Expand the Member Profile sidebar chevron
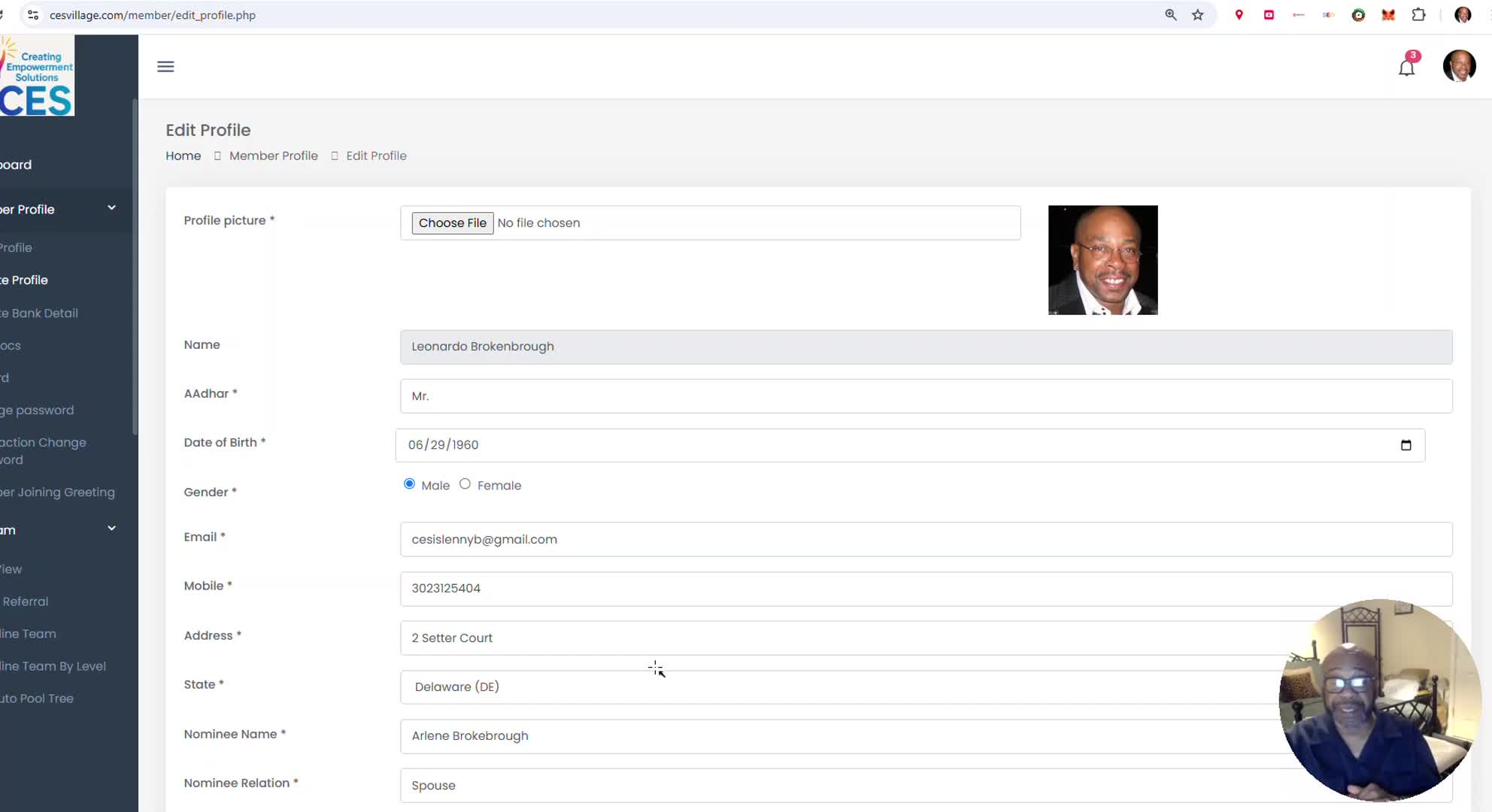This screenshot has height=812, width=1492. 111,208
